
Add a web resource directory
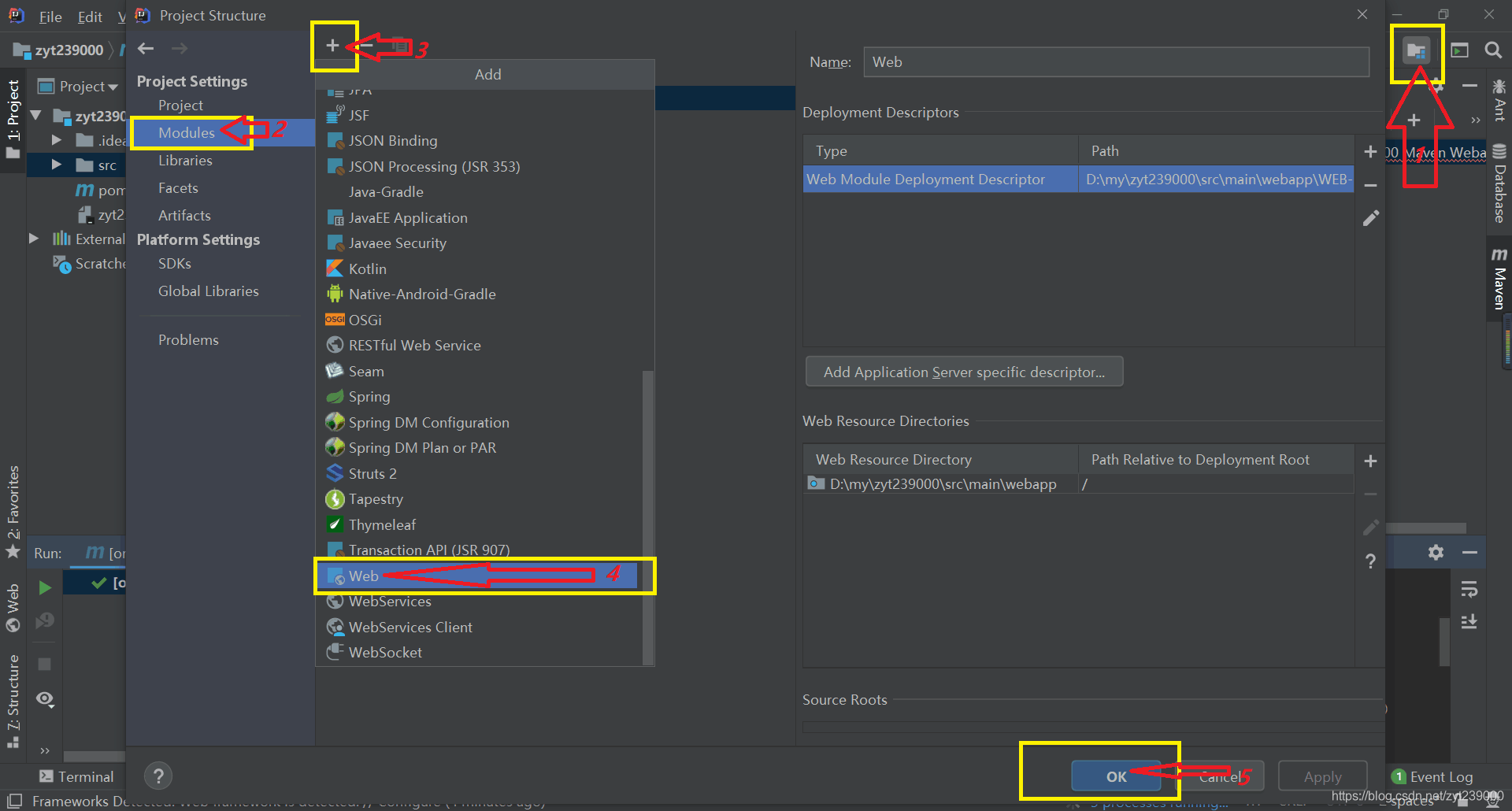point(1370,461)
